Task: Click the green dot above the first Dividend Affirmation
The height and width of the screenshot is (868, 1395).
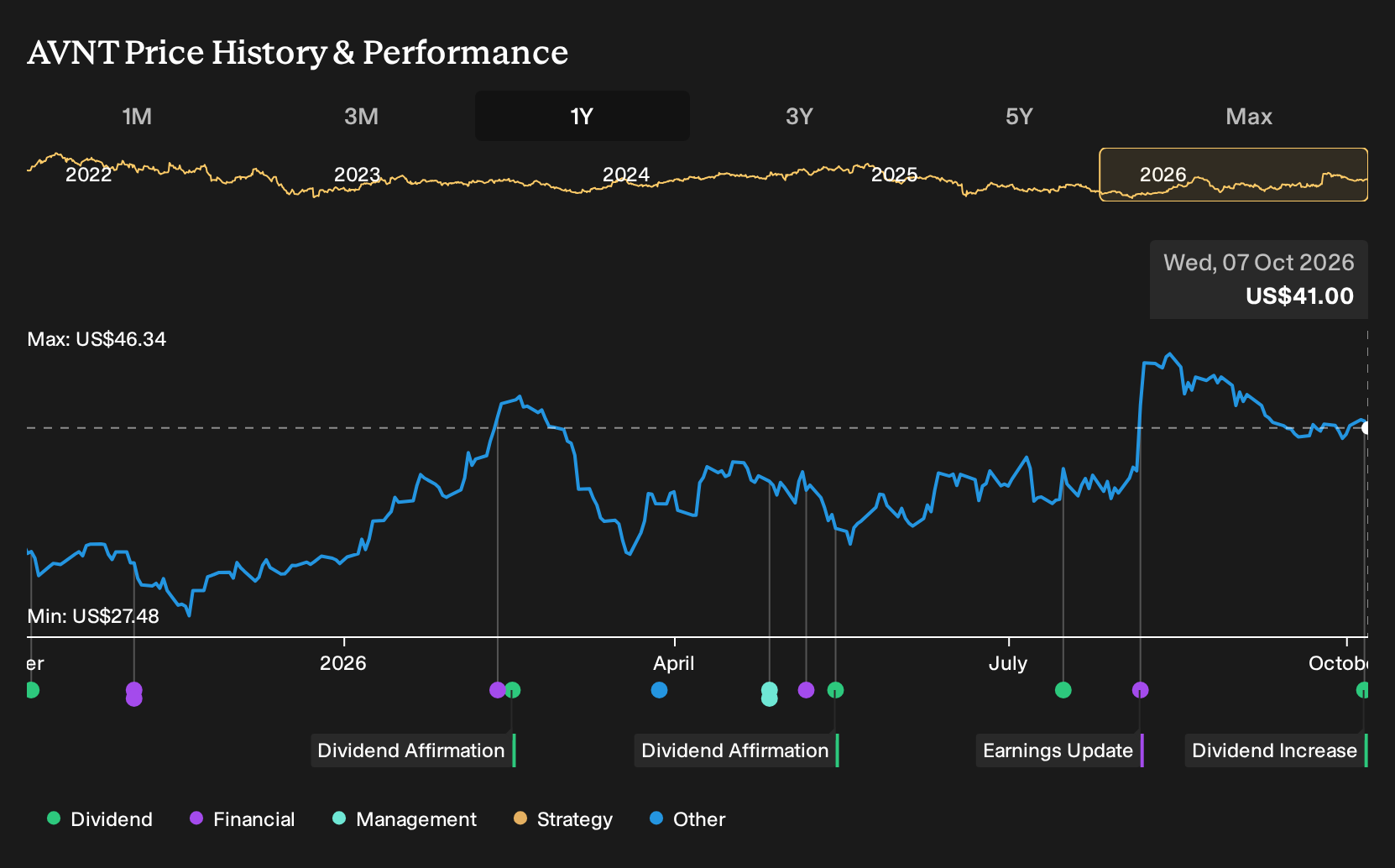Action: tap(513, 690)
